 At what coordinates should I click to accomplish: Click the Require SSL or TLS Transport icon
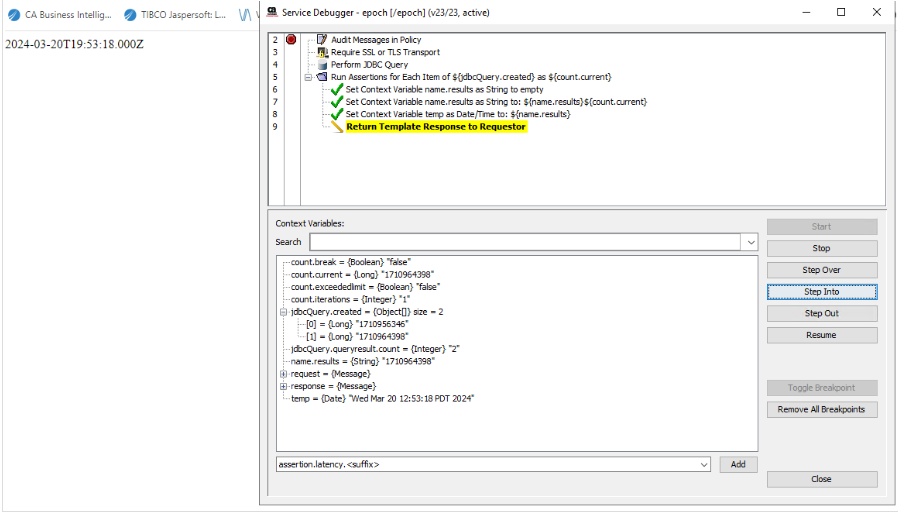322,52
